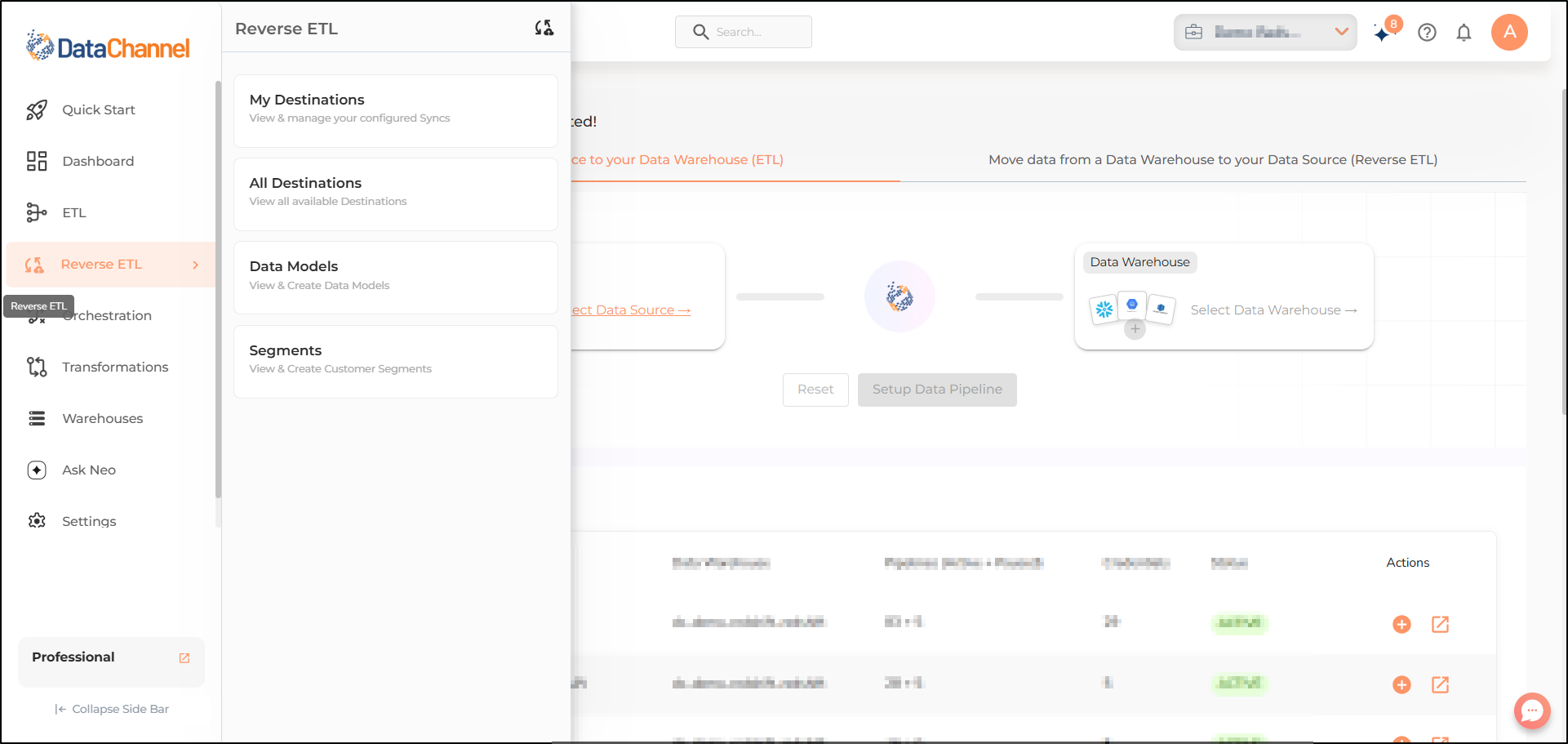
Task: Click the Reverse ETL panel header icon
Action: [544, 29]
